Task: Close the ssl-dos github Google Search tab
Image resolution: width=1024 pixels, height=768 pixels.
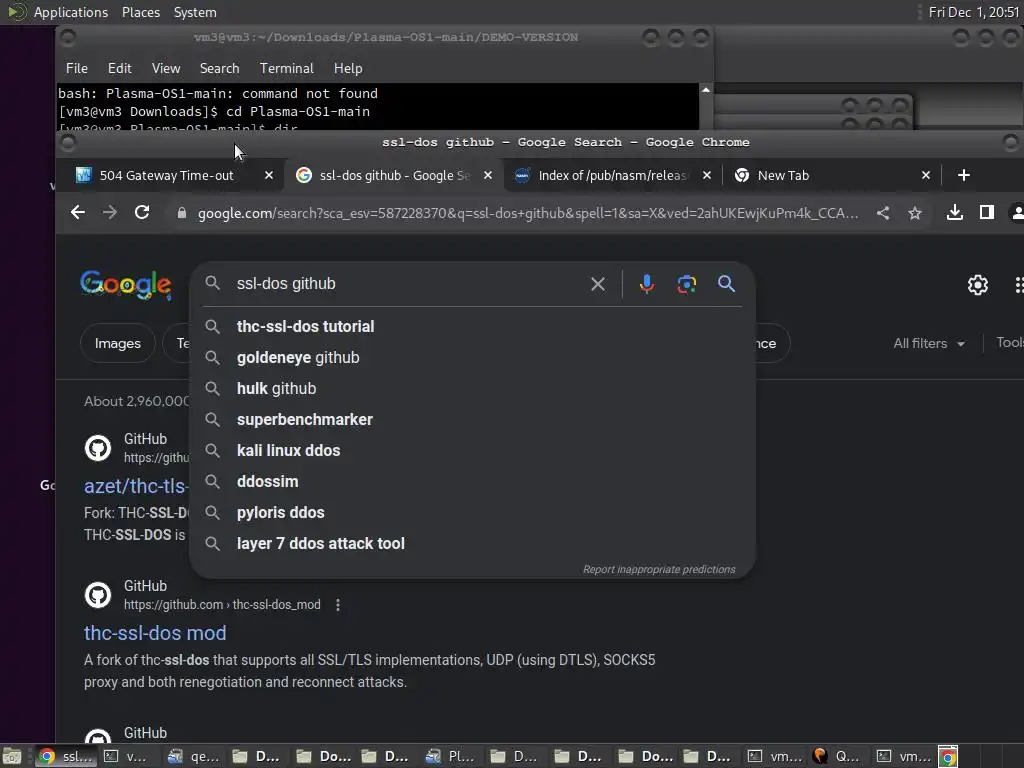Action: 487,175
